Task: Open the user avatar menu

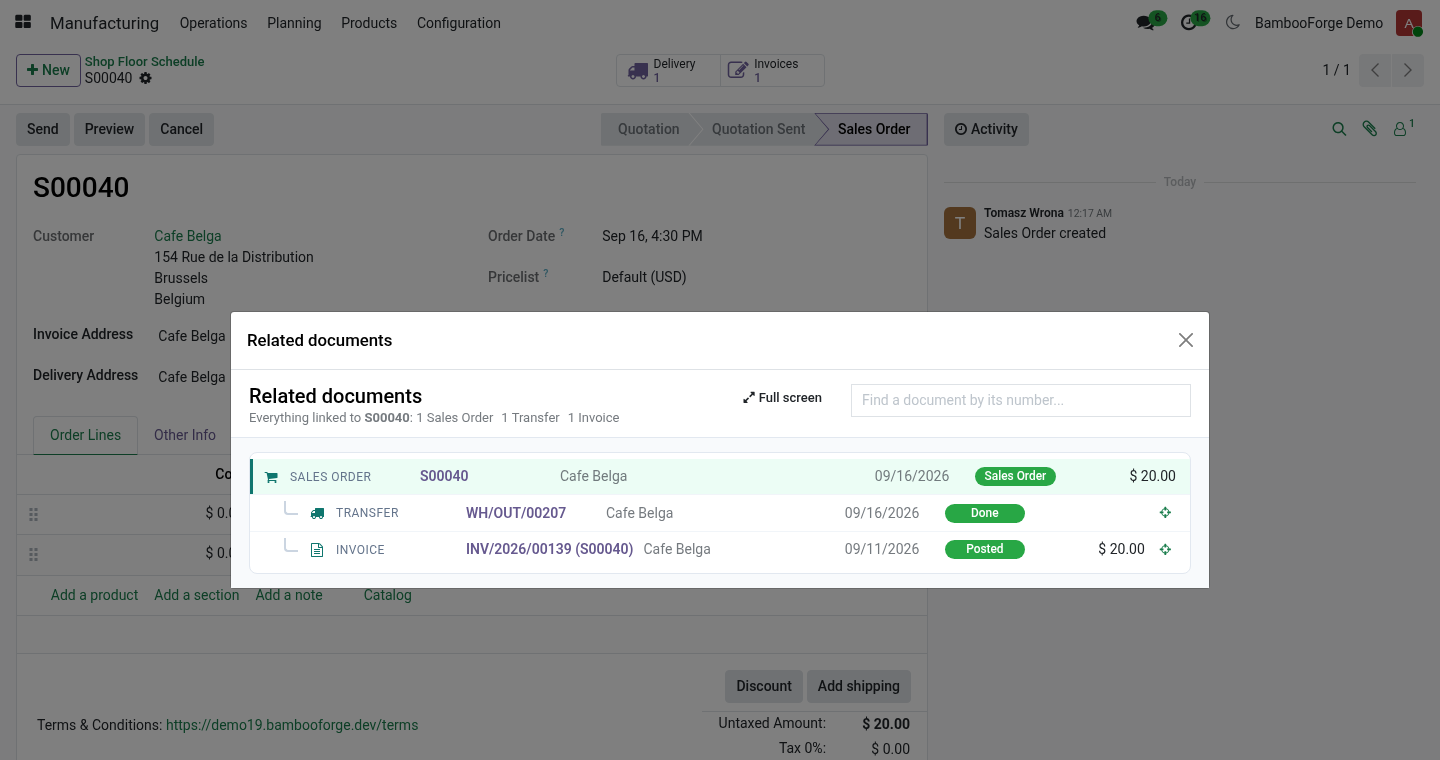Action: pos(1409,23)
